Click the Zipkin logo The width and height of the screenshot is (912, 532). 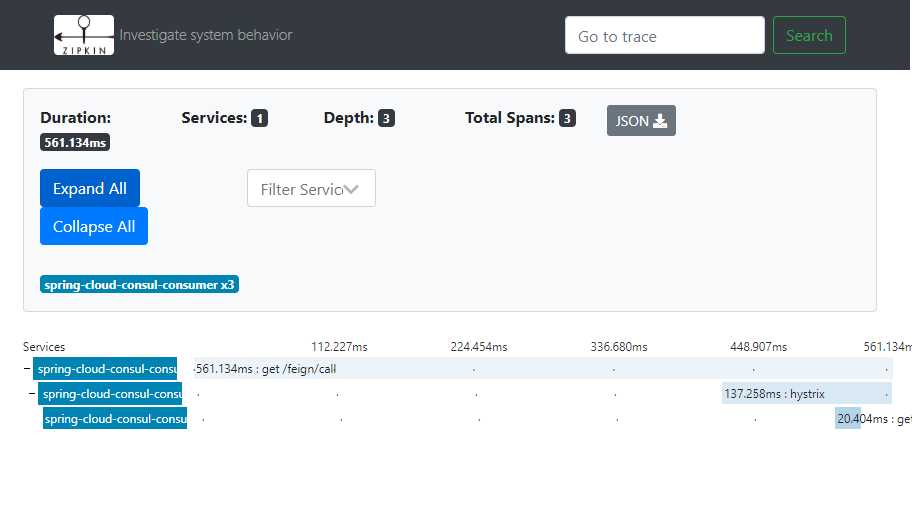click(84, 35)
